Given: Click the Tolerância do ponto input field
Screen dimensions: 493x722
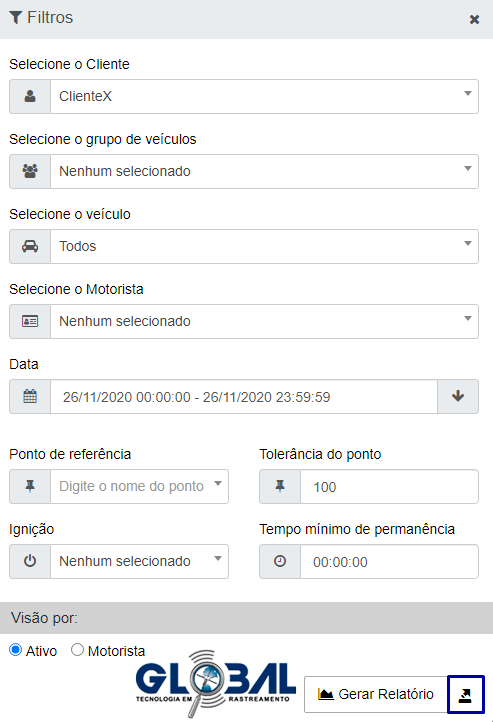Looking at the screenshot, I should [x=389, y=487].
